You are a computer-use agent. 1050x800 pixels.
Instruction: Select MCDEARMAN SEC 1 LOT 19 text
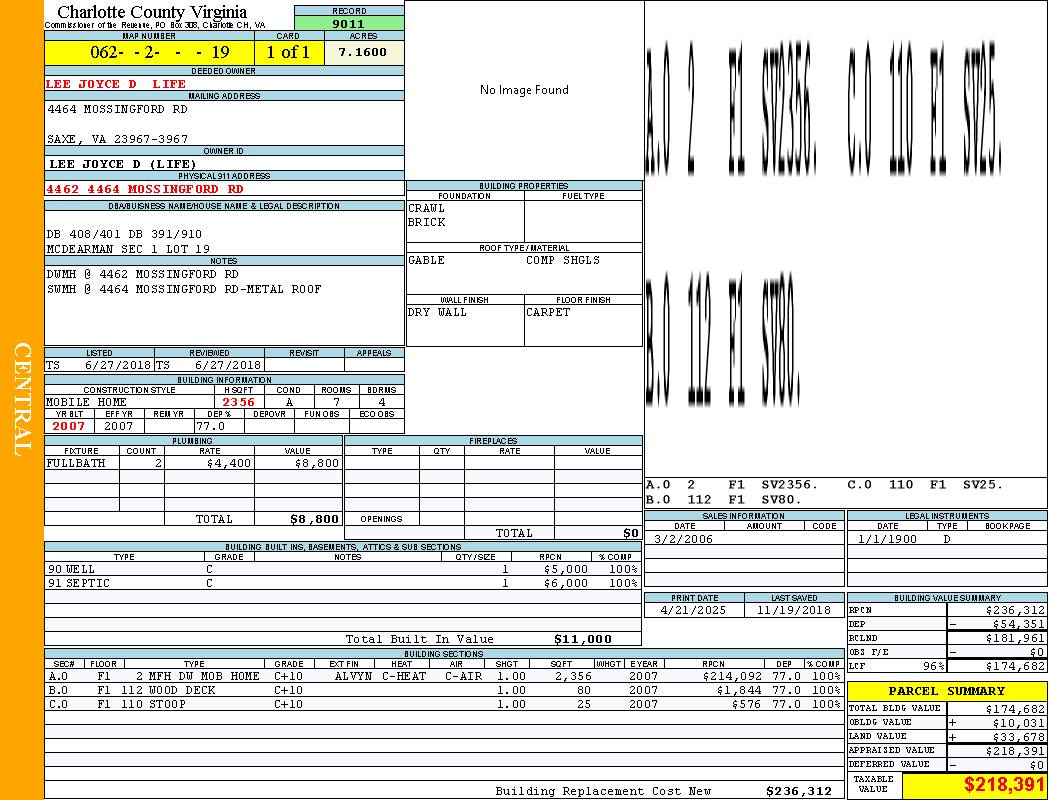[128, 249]
